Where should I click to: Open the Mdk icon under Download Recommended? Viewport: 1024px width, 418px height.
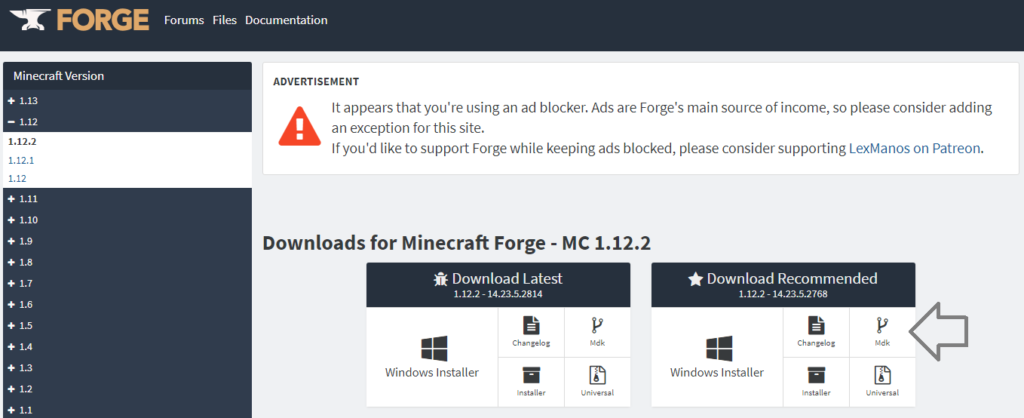(x=882, y=332)
